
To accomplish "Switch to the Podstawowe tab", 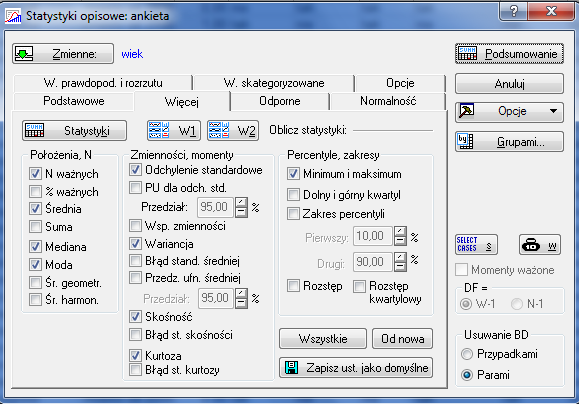I will click(x=73, y=101).
